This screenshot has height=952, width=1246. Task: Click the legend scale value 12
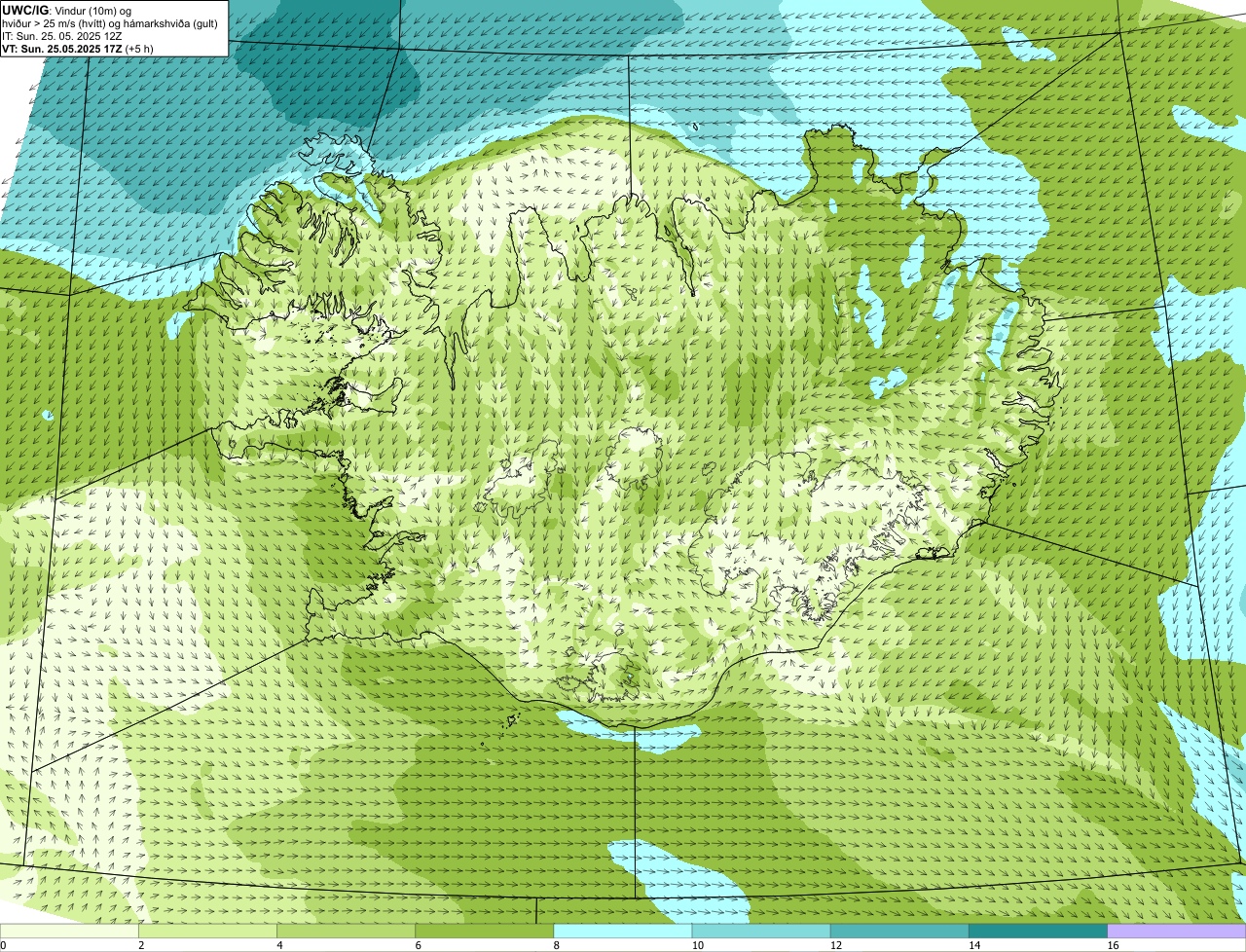[834, 945]
